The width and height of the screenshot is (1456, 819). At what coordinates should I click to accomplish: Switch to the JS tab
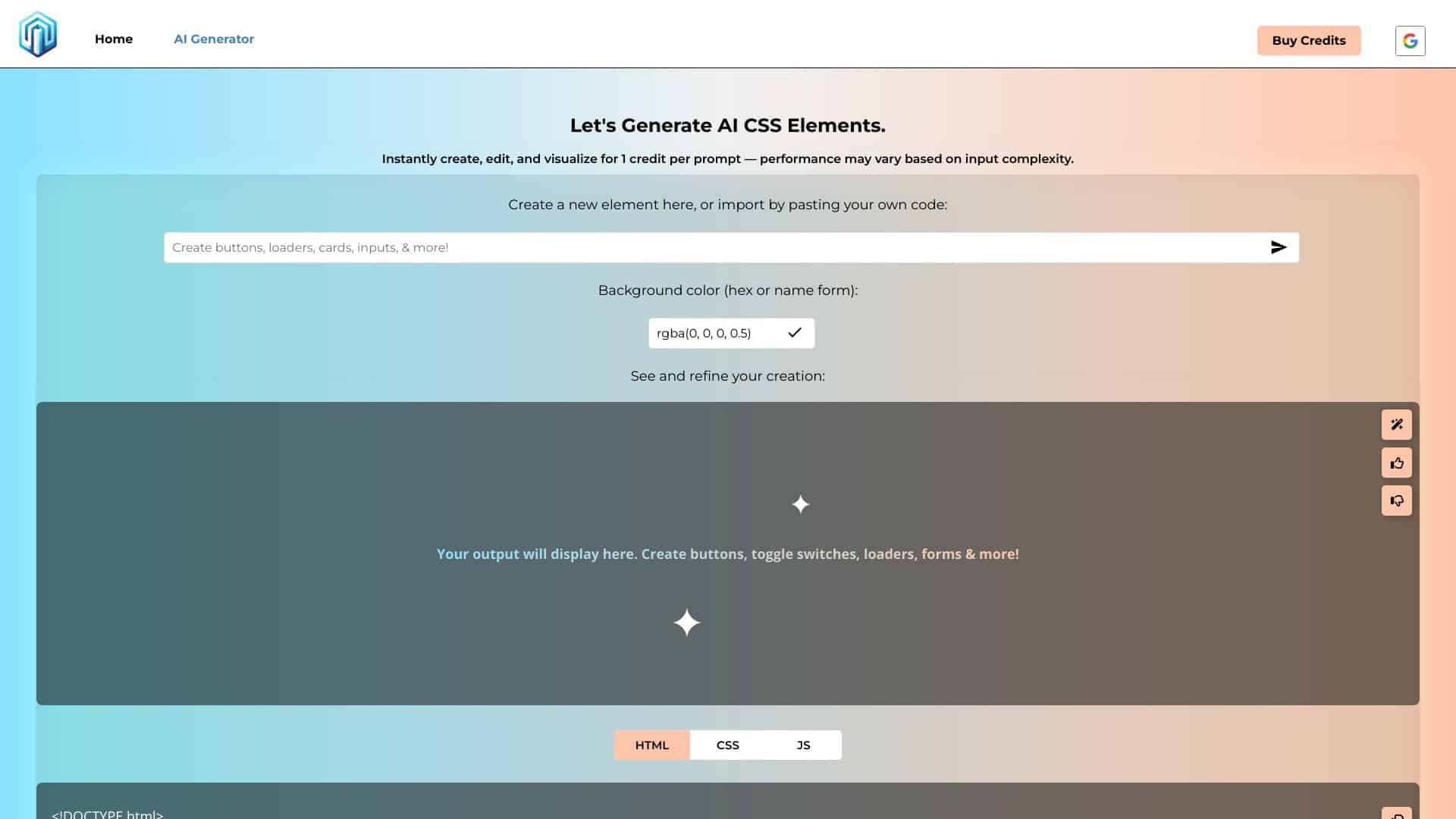(803, 745)
